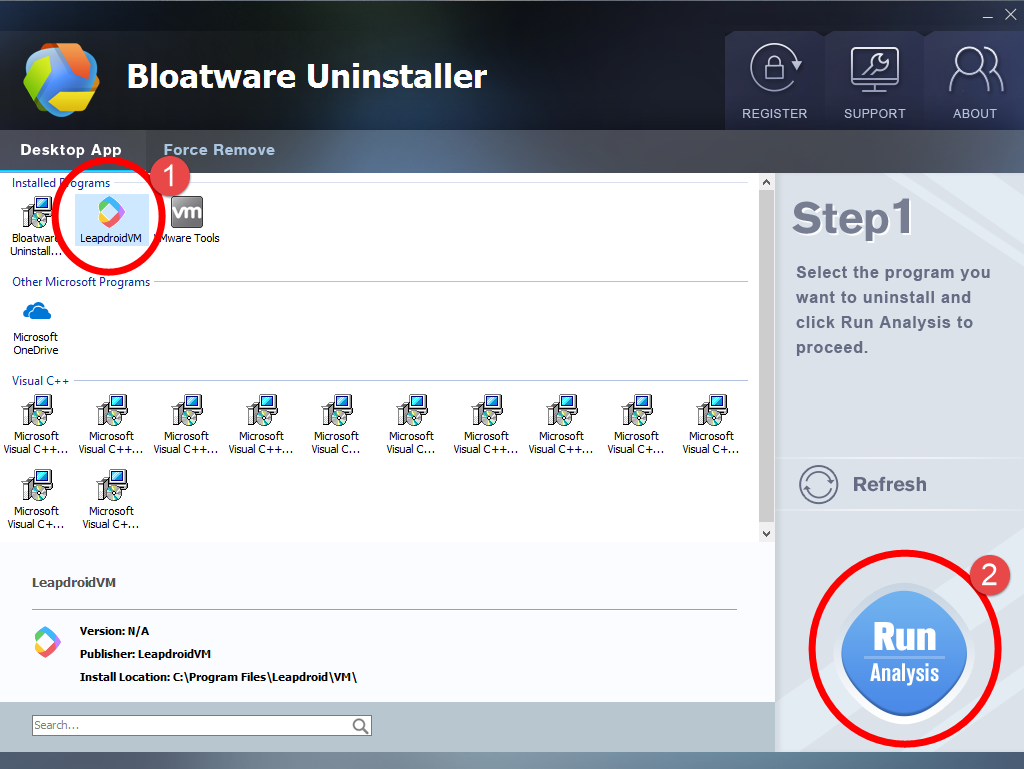1024x769 pixels.
Task: Click the Install Location path text
Action: [x=218, y=677]
